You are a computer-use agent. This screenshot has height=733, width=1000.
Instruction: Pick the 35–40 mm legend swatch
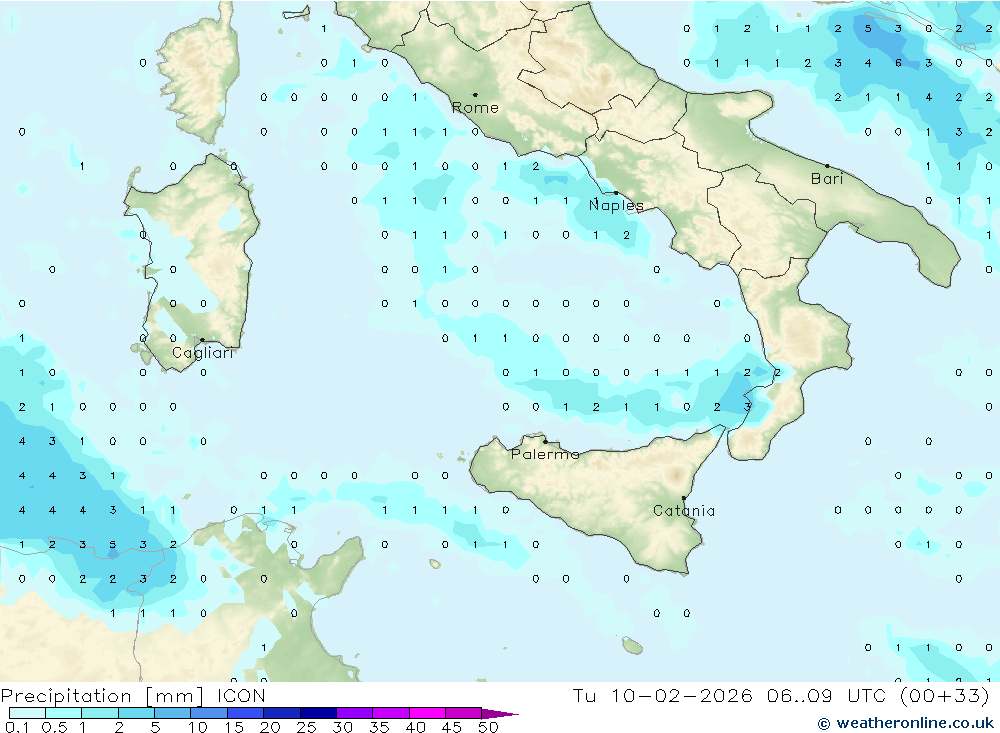[x=390, y=713]
